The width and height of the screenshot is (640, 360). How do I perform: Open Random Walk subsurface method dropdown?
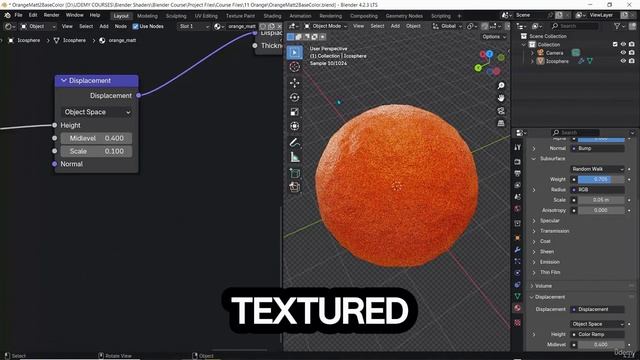coord(597,169)
